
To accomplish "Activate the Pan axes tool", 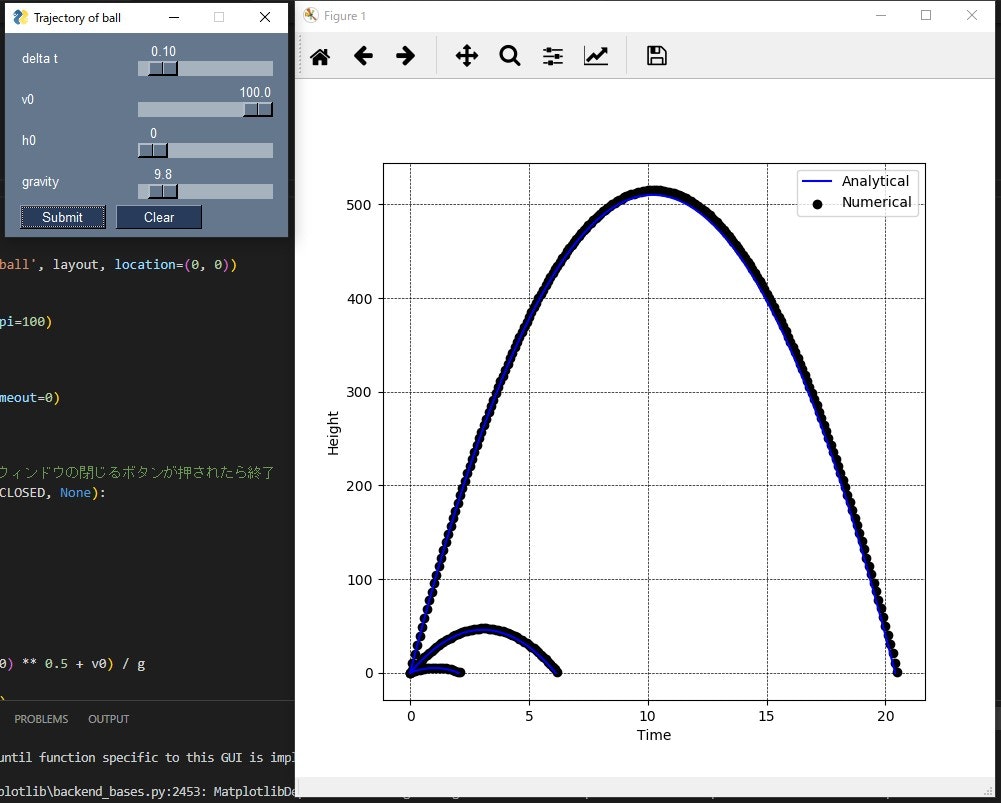I will point(467,56).
